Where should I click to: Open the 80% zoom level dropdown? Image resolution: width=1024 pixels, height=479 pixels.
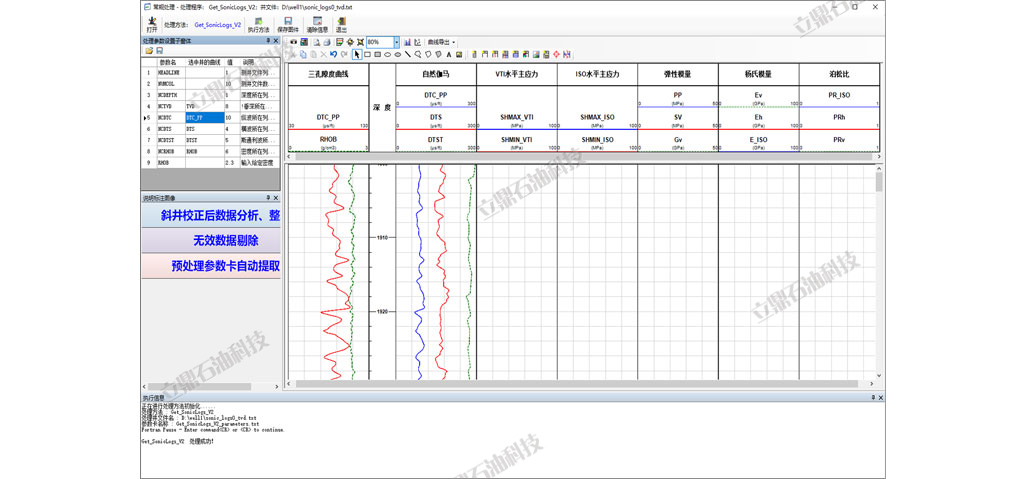[x=396, y=42]
